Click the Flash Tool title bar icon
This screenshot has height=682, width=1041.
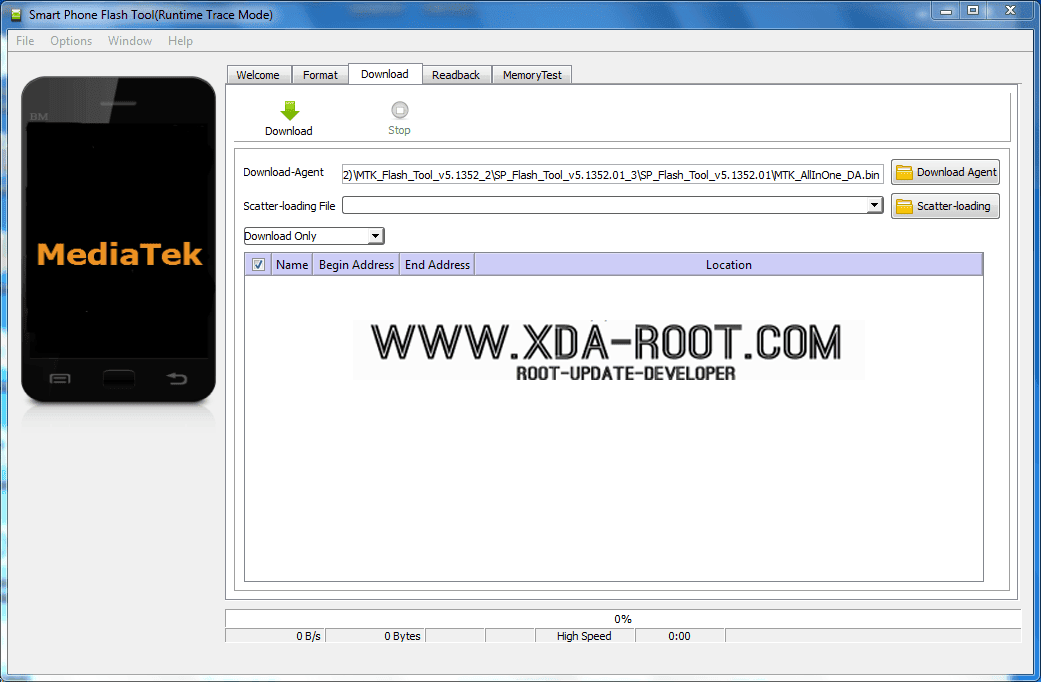coord(16,15)
